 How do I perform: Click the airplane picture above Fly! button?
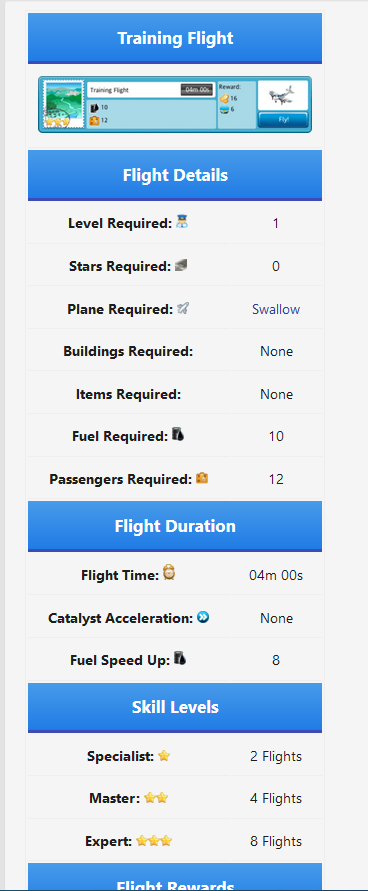283,95
